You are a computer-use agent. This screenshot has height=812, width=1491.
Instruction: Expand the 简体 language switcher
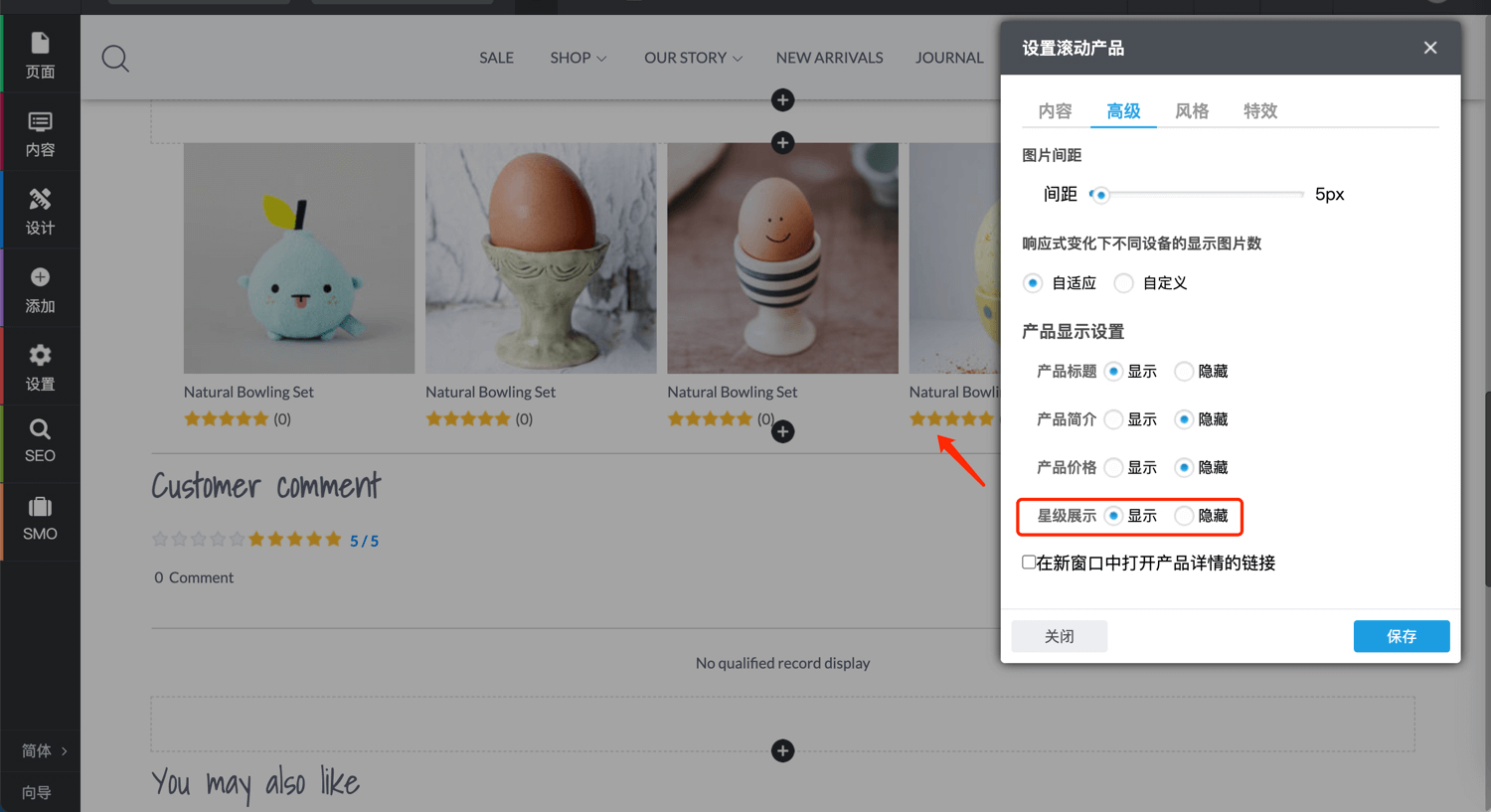[44, 750]
